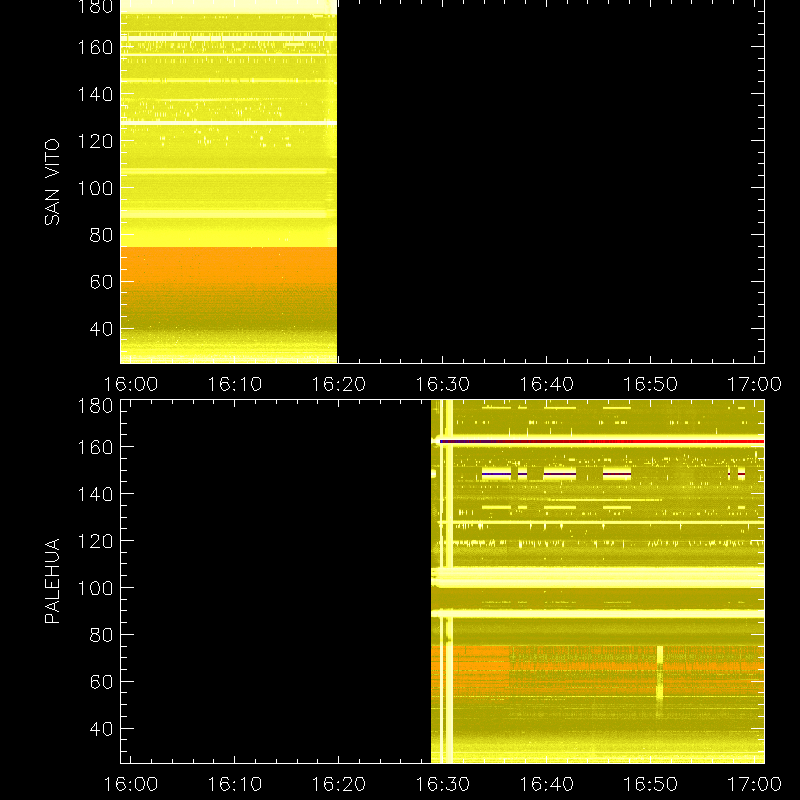Choose the 100 frequency label of Palehua
Screen dimensions: 800x800
(x=95, y=588)
